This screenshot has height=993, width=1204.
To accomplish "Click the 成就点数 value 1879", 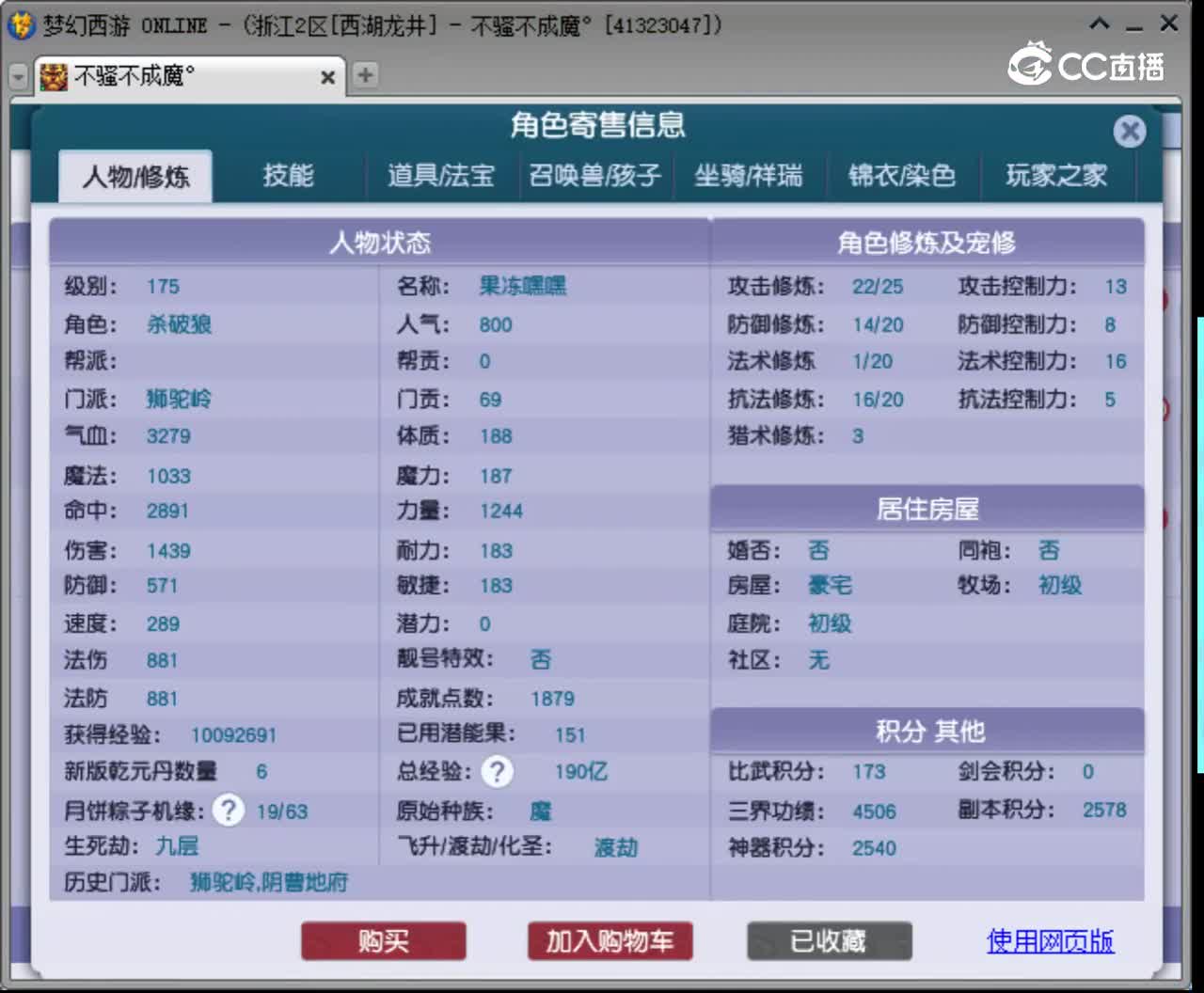I will coord(552,699).
